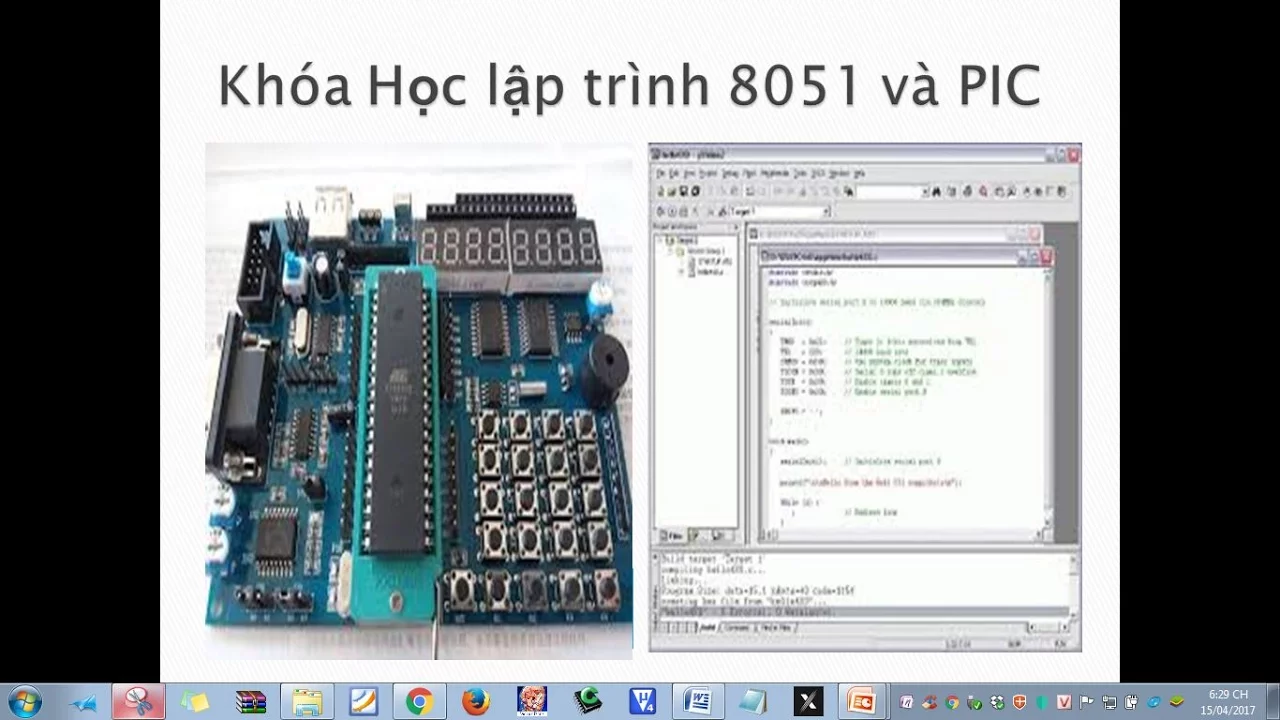The height and width of the screenshot is (720, 1280).
Task: Open the Dropbox tray icon
Action: pos(997,702)
